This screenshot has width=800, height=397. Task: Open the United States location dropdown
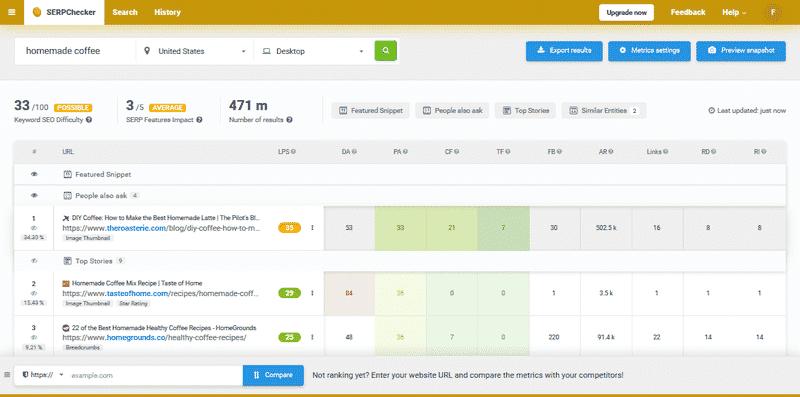click(x=195, y=51)
